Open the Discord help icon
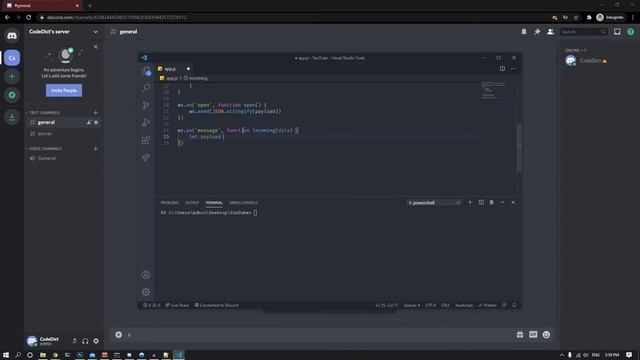Image resolution: width=640 pixels, height=360 pixels. click(x=631, y=32)
